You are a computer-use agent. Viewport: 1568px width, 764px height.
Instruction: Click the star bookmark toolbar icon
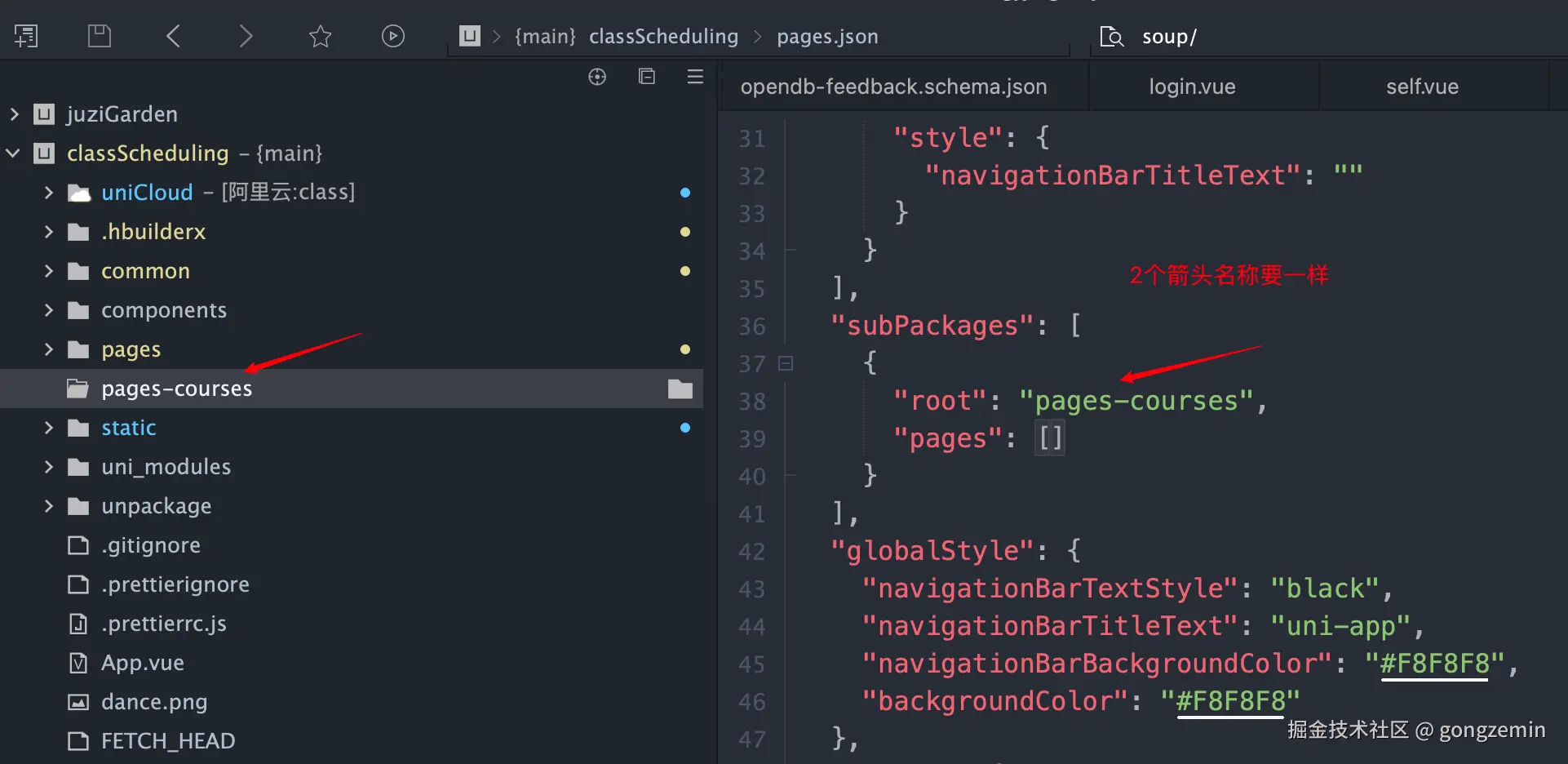(x=320, y=36)
